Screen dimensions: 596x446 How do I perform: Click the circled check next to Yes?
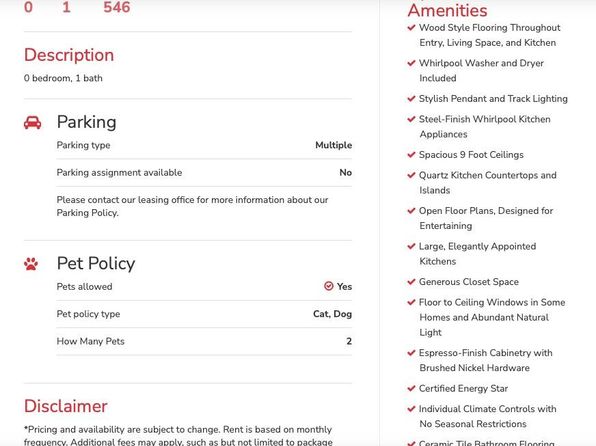tap(329, 286)
